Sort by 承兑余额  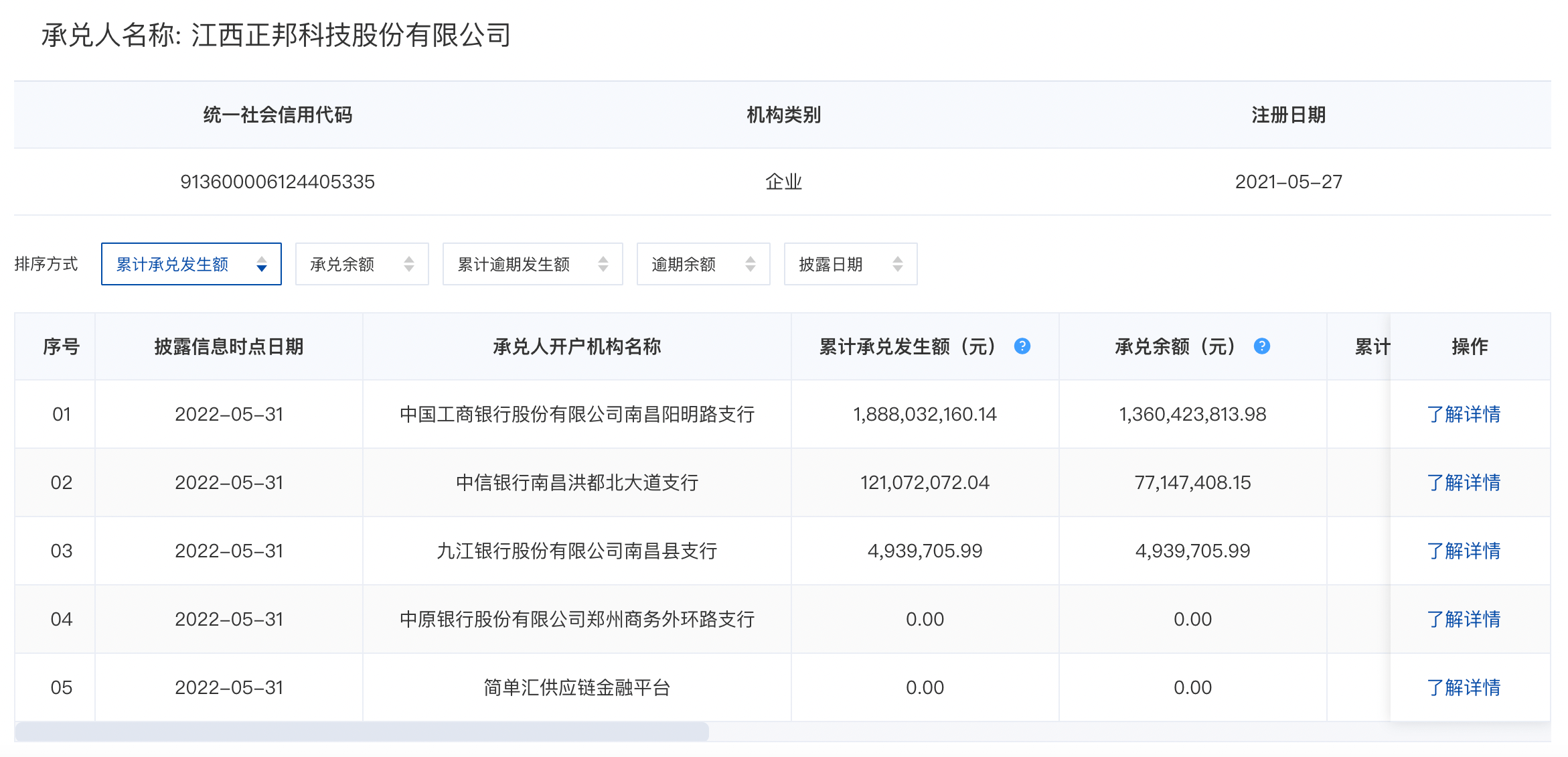pos(362,264)
